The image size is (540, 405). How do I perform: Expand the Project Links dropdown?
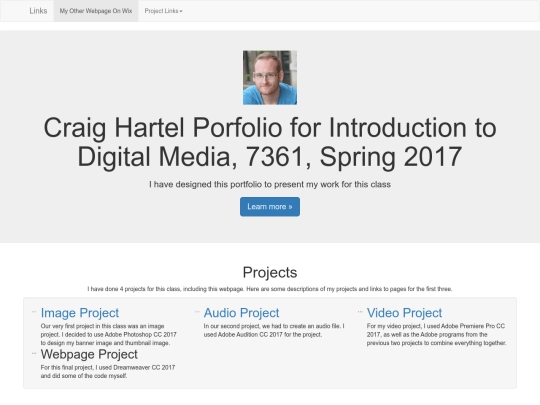click(x=164, y=11)
